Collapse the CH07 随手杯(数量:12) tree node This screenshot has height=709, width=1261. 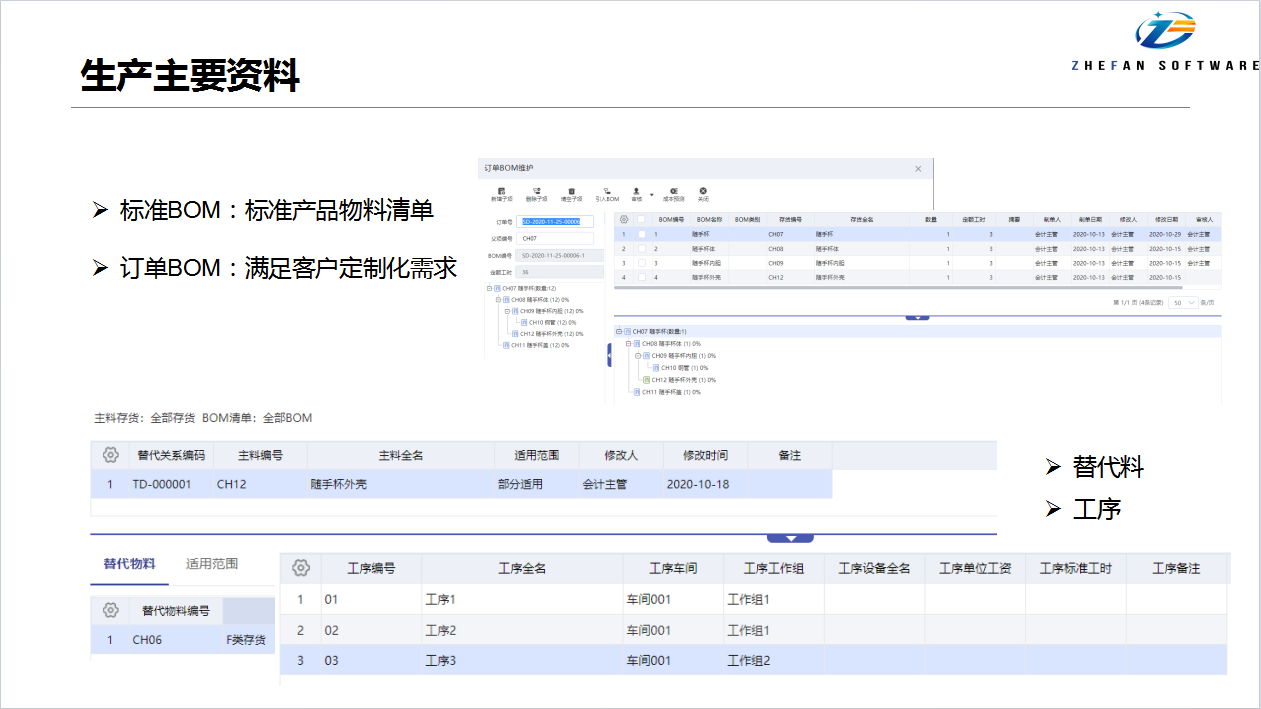tap(490, 288)
